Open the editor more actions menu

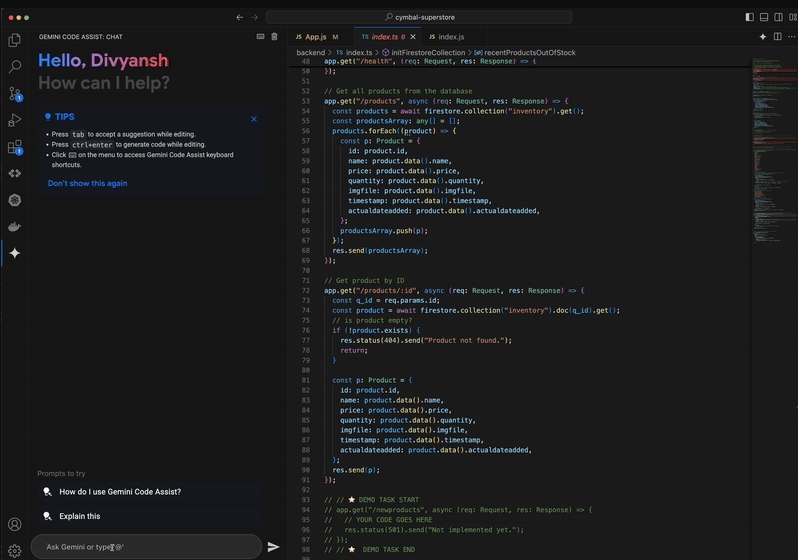pyautogui.click(x=790, y=37)
